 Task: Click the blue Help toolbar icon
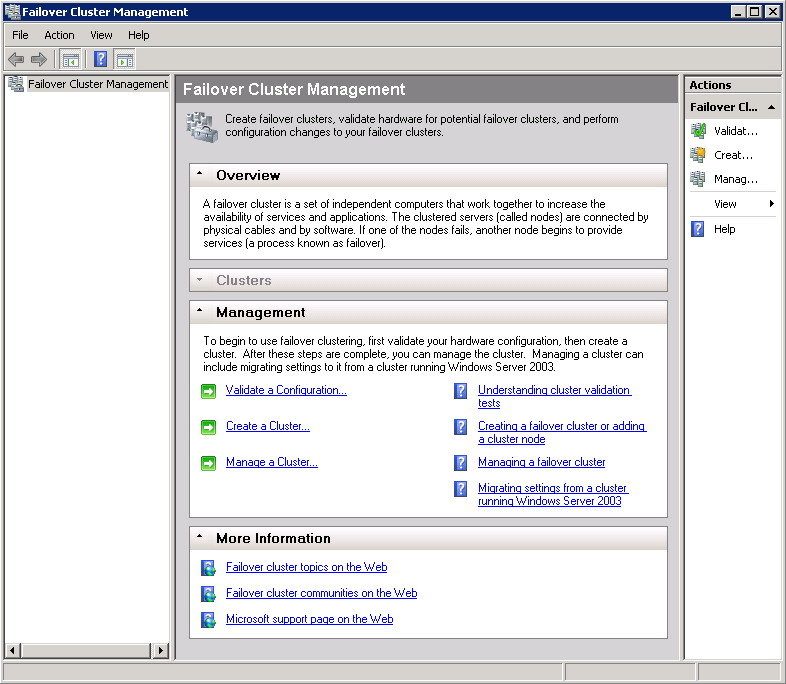100,60
